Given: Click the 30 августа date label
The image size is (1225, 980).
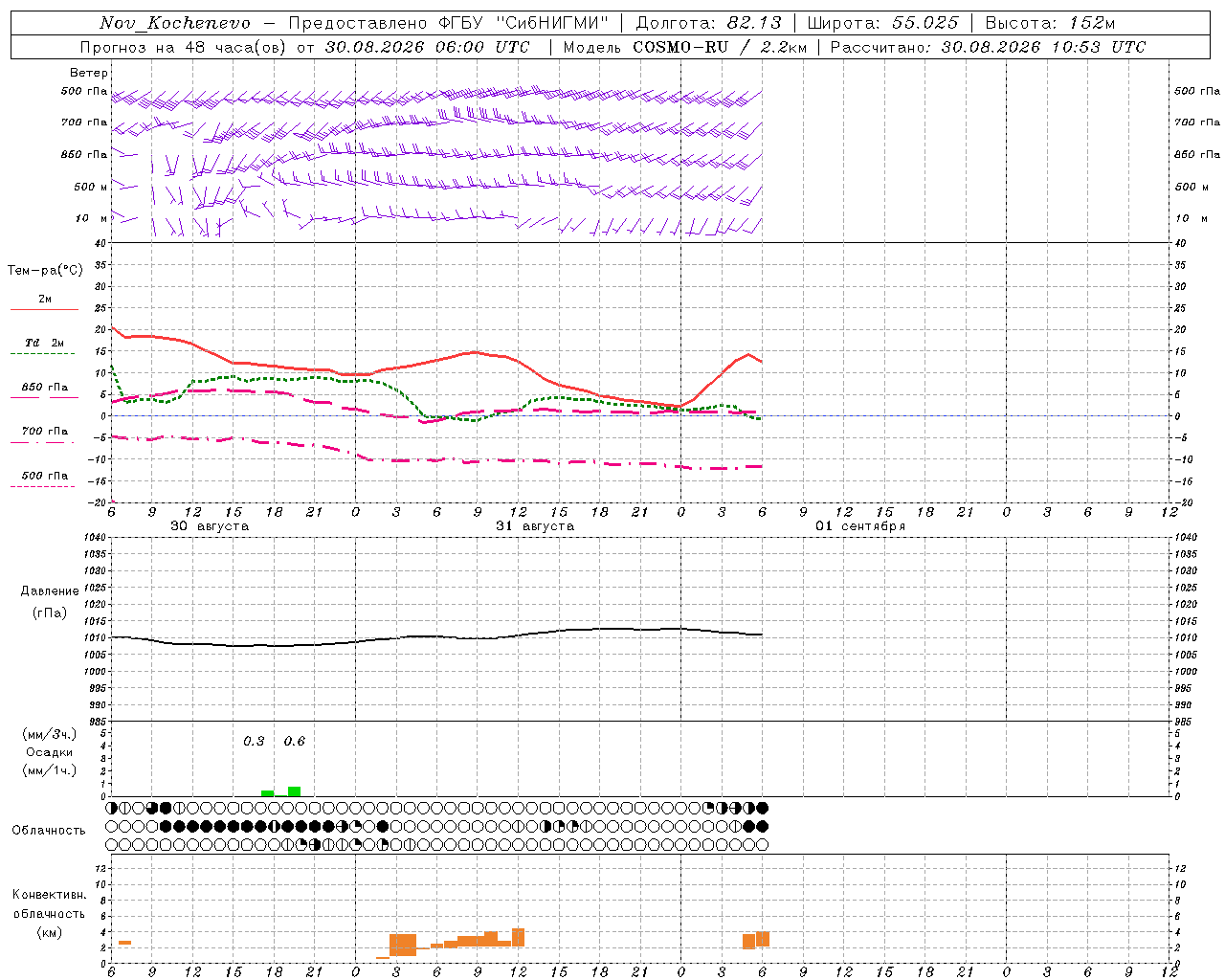Looking at the screenshot, I should (210, 526).
